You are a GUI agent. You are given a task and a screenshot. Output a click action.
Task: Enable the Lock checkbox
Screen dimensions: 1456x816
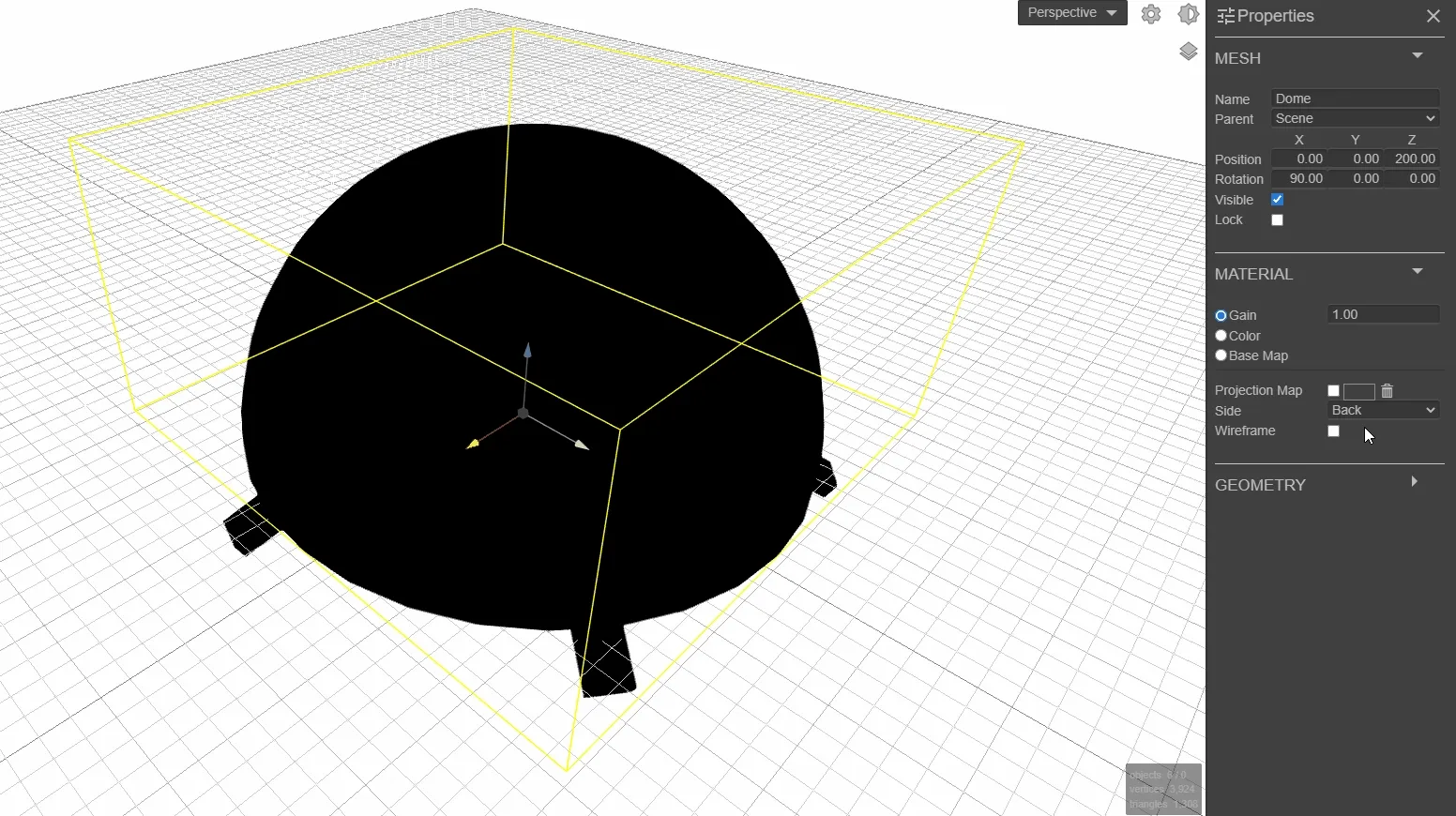(x=1277, y=220)
